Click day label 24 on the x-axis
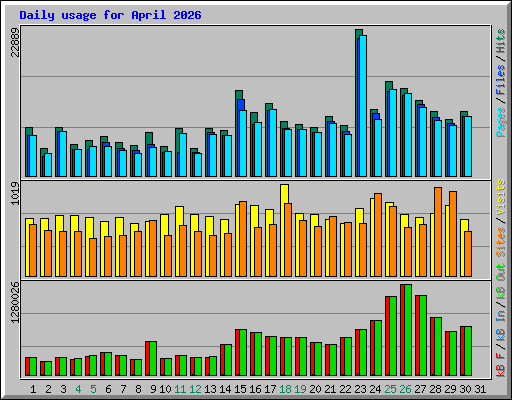 click(375, 389)
